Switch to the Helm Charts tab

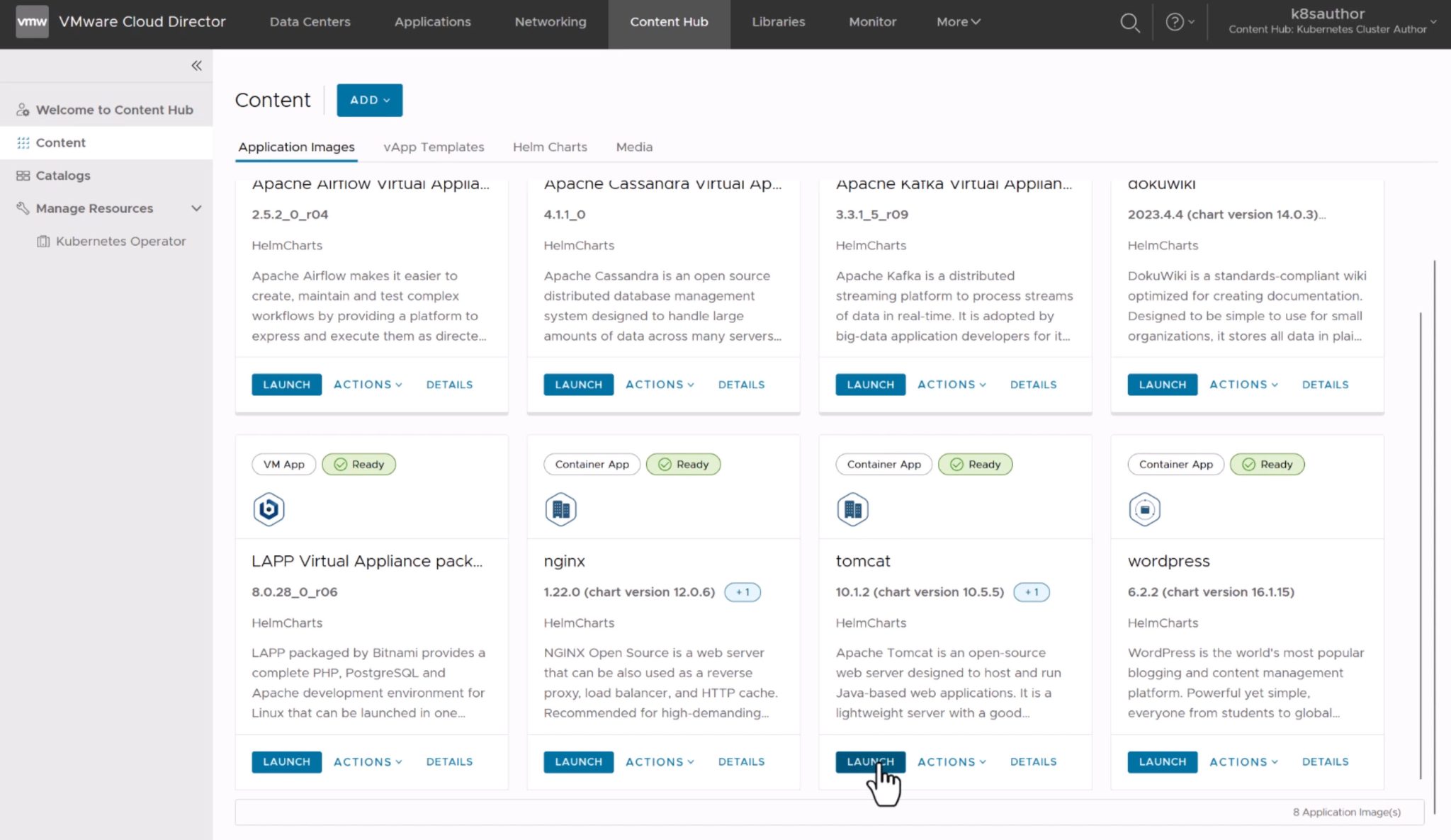(x=550, y=147)
